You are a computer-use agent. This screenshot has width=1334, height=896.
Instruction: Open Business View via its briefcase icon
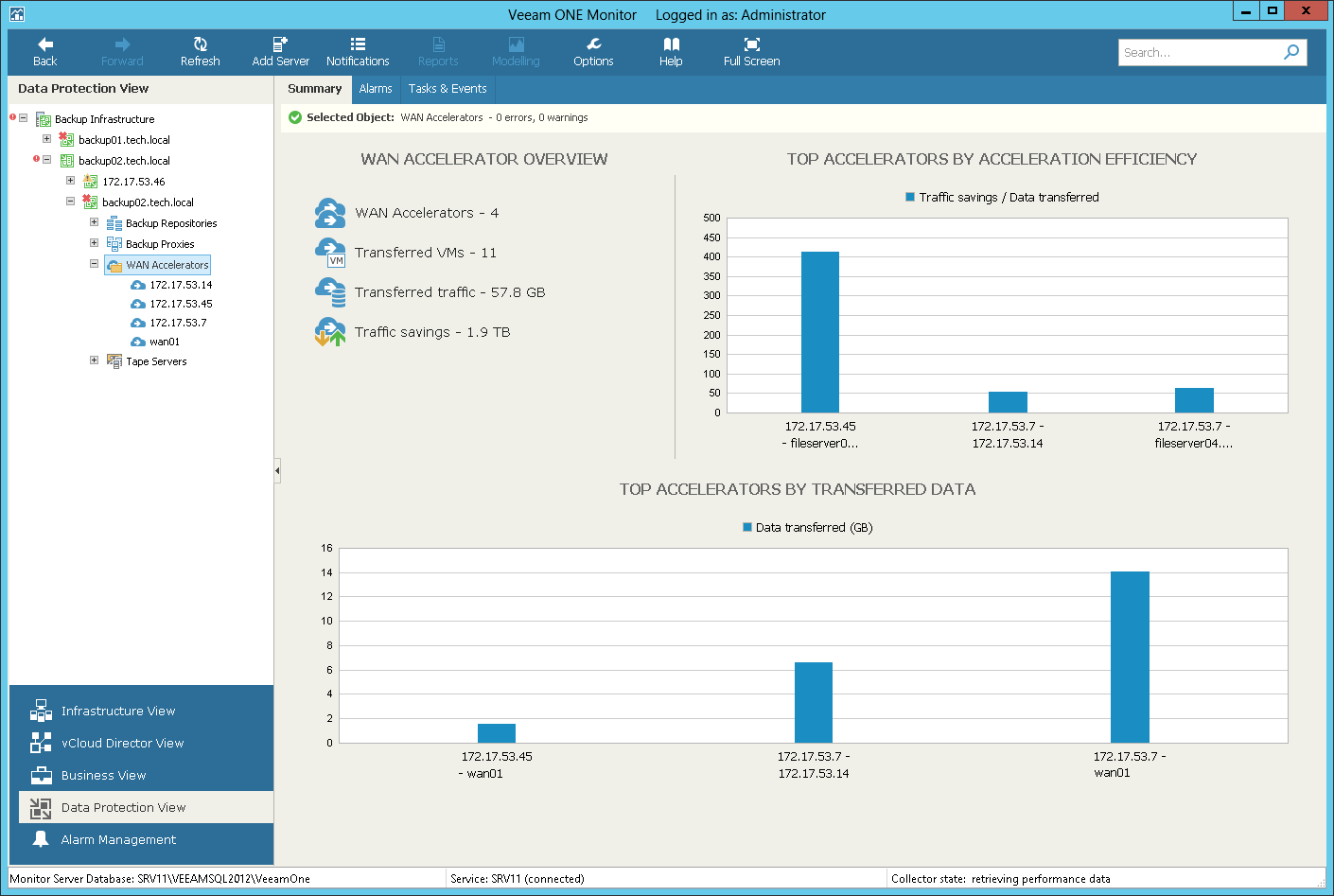41,775
